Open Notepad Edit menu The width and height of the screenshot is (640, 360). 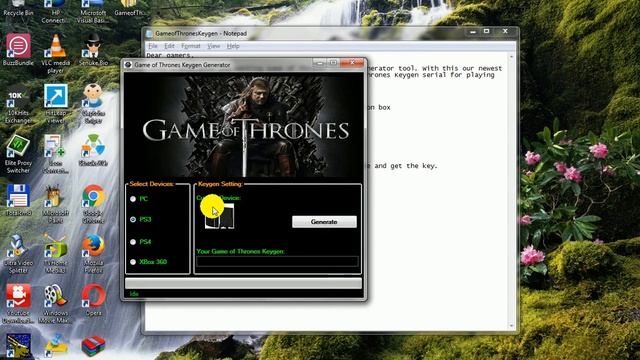(169, 46)
